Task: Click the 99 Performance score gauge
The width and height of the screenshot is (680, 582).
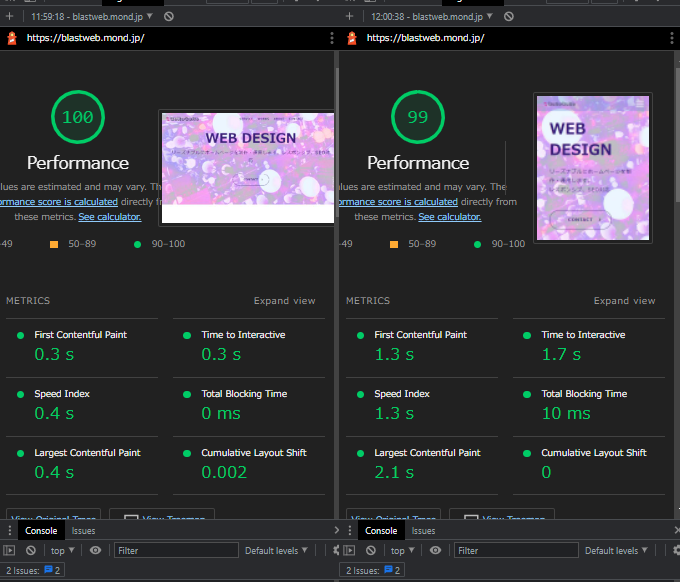Action: point(418,117)
